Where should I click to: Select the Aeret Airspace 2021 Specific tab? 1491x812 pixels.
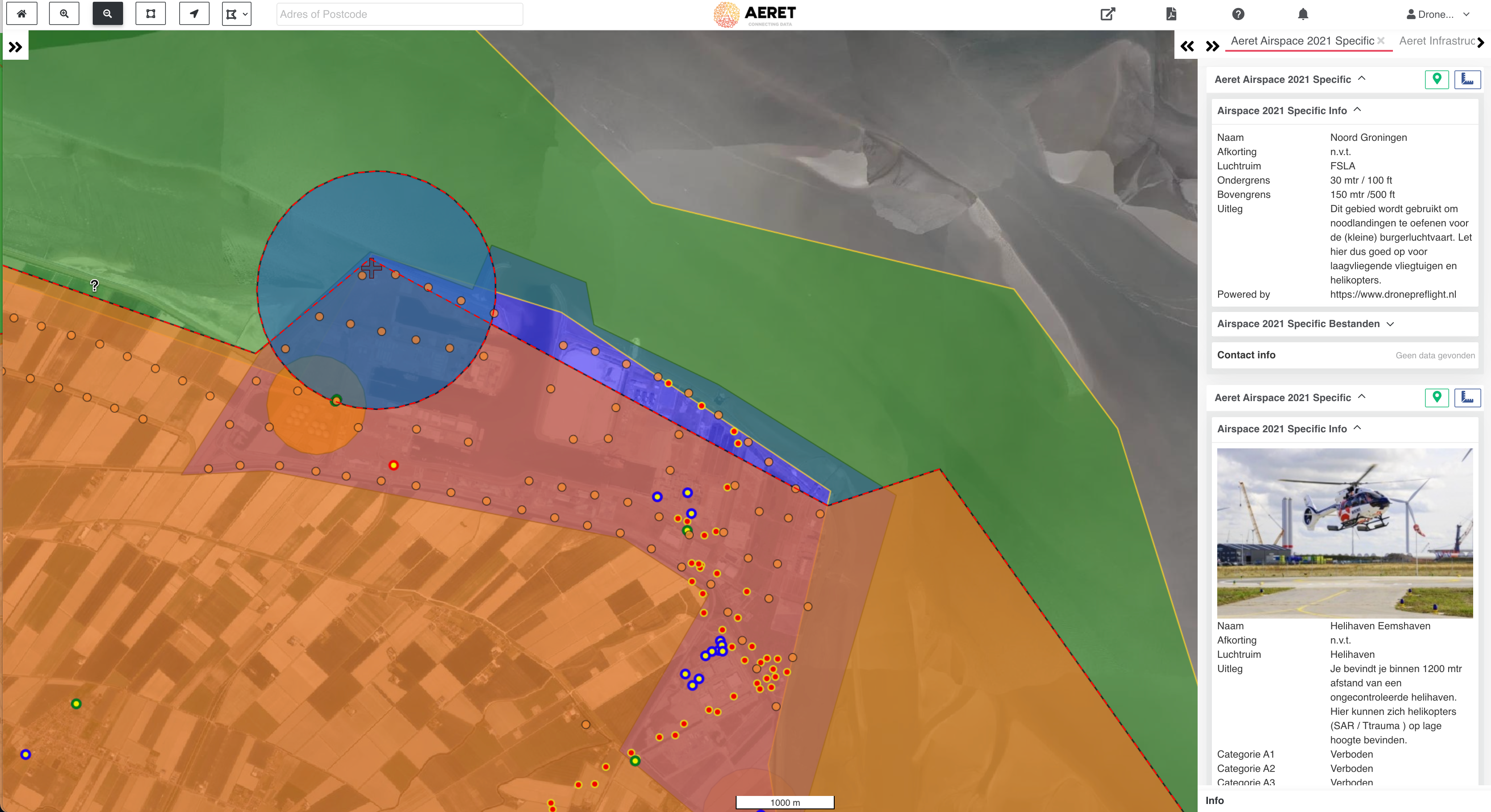[x=1302, y=41]
